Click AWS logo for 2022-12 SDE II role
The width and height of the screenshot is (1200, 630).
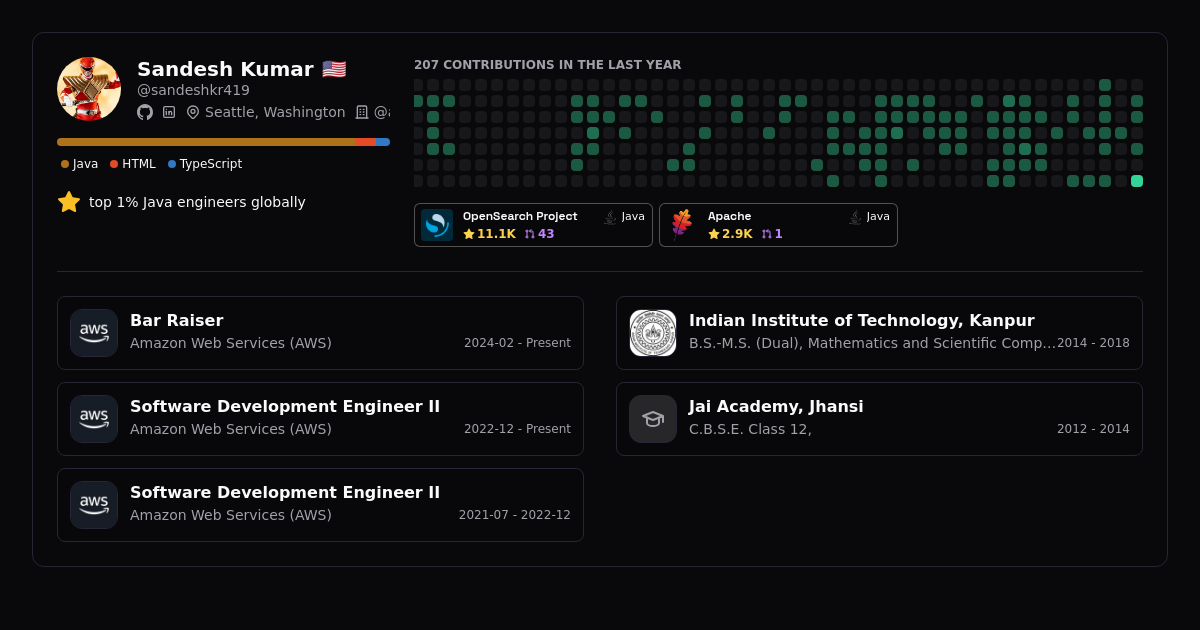pyautogui.click(x=94, y=419)
